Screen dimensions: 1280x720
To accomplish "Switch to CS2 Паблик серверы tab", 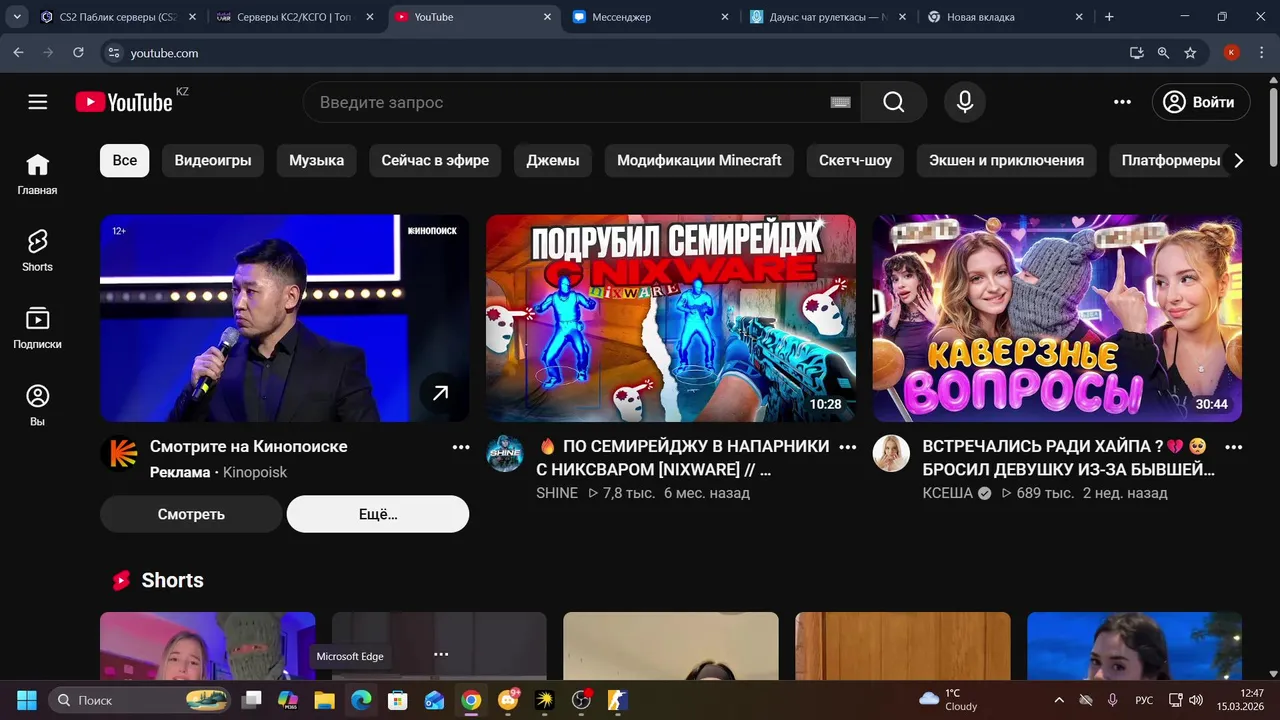I will 110,17.
